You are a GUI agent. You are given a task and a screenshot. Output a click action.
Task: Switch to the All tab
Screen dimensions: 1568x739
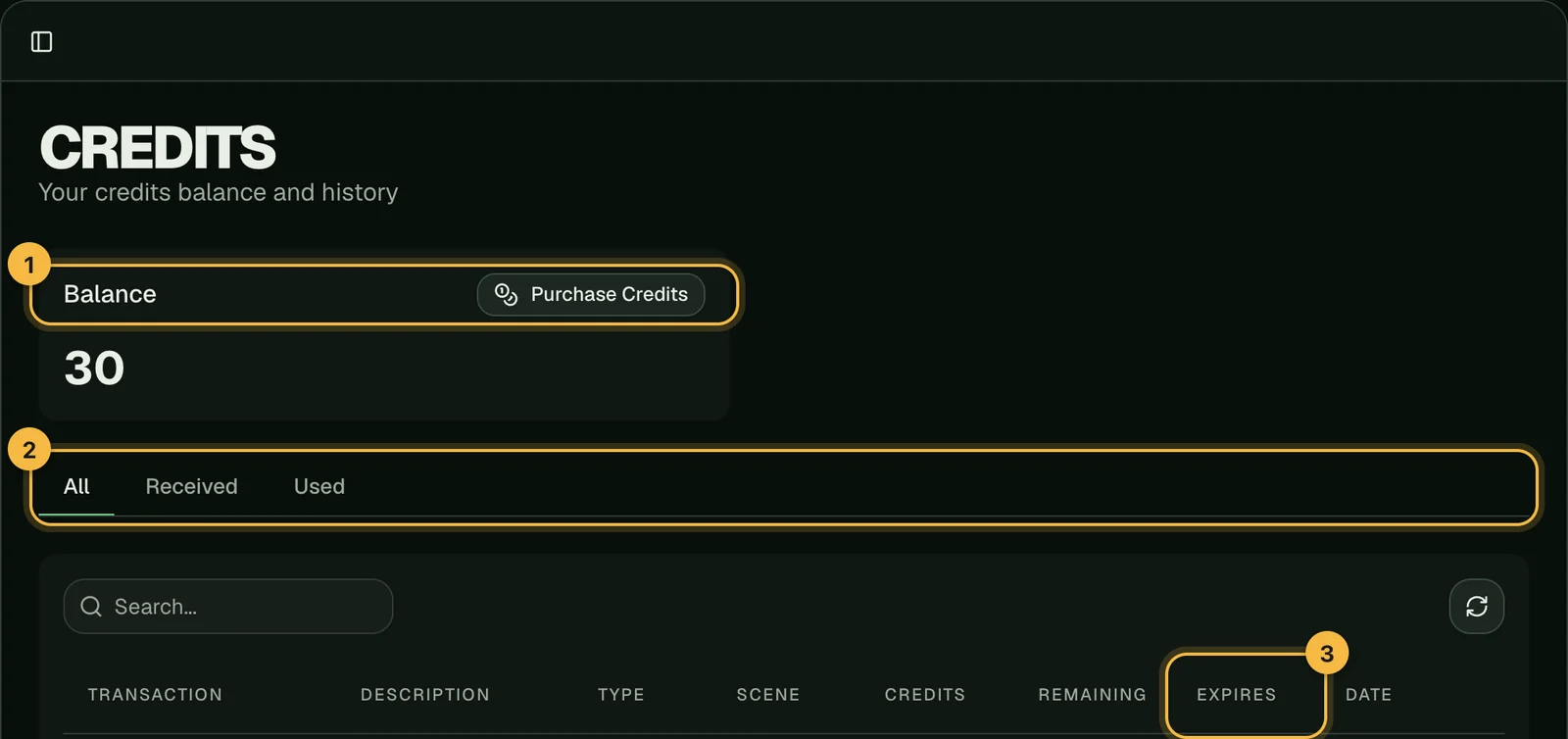pyautogui.click(x=76, y=486)
